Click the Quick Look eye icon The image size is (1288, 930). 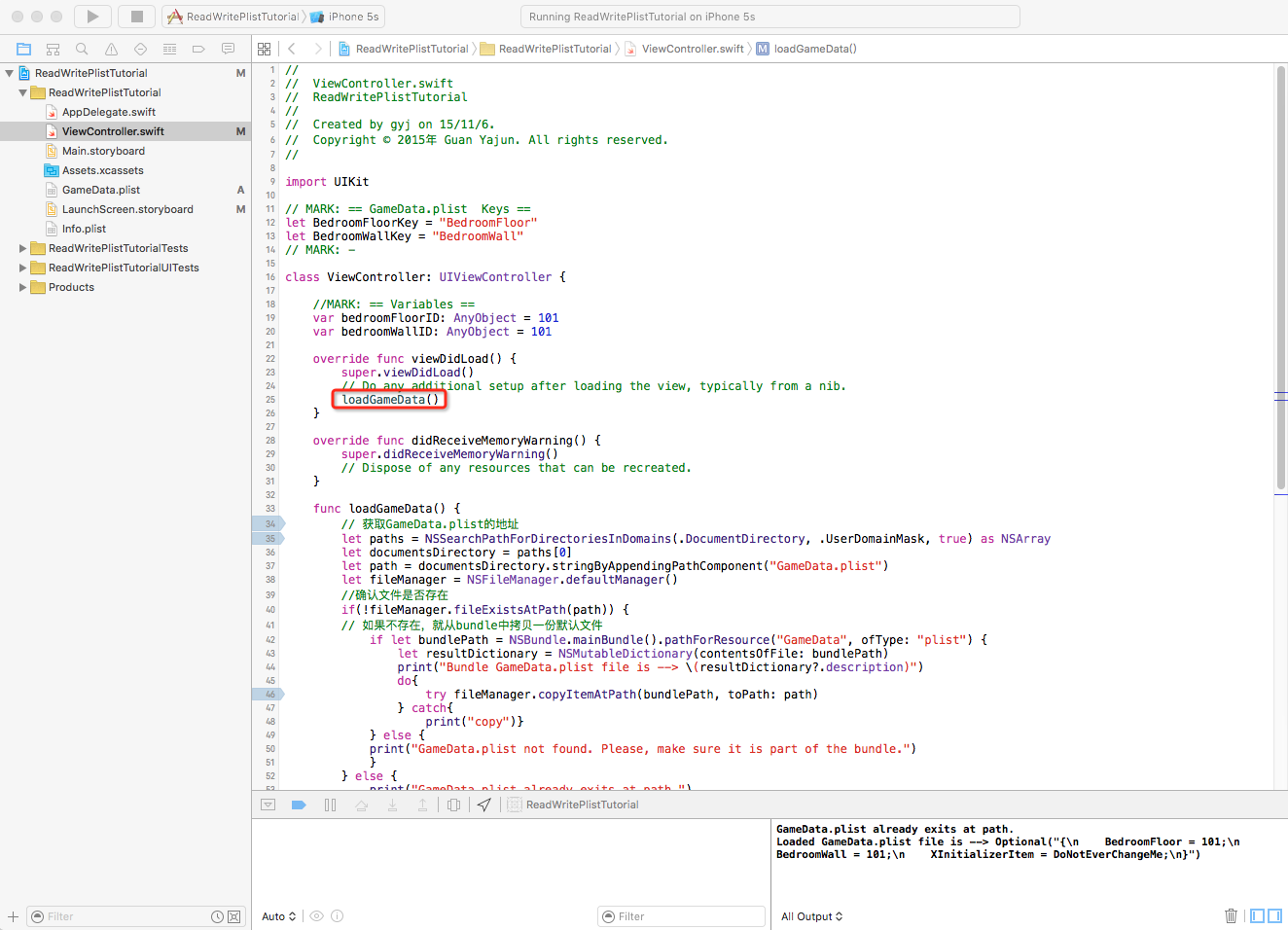click(316, 916)
